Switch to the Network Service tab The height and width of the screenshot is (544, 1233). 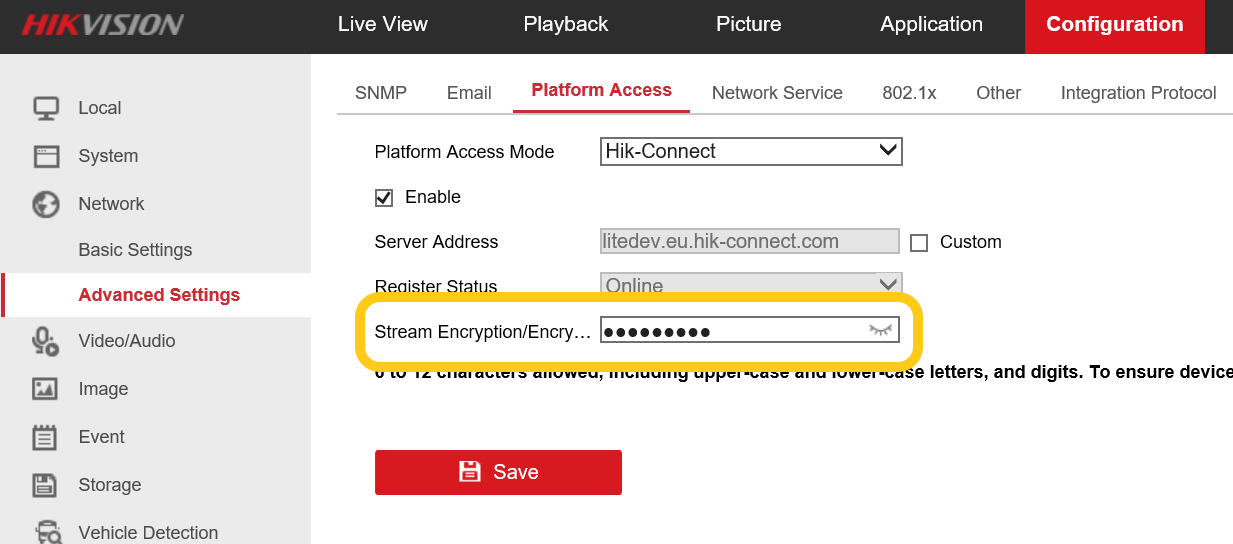click(777, 93)
